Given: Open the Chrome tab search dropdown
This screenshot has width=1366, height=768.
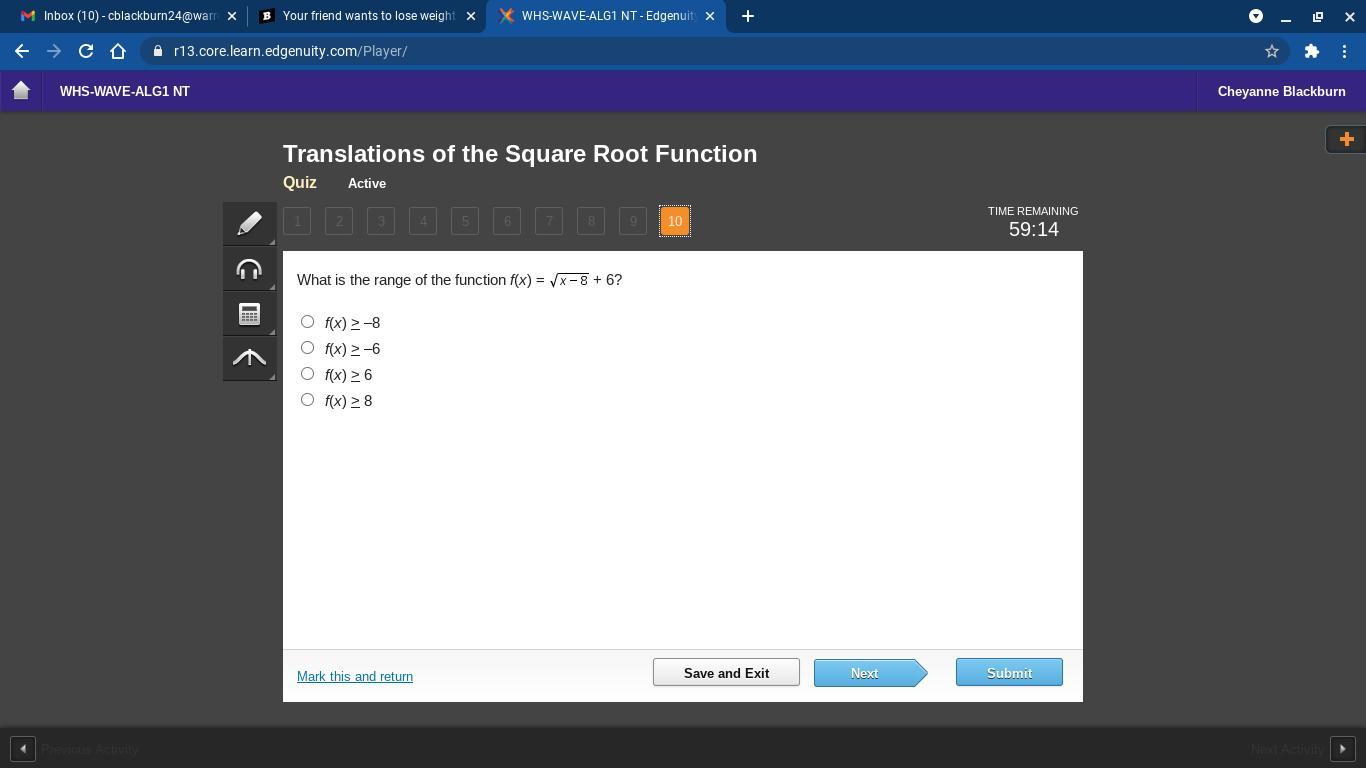Looking at the screenshot, I should [1255, 16].
